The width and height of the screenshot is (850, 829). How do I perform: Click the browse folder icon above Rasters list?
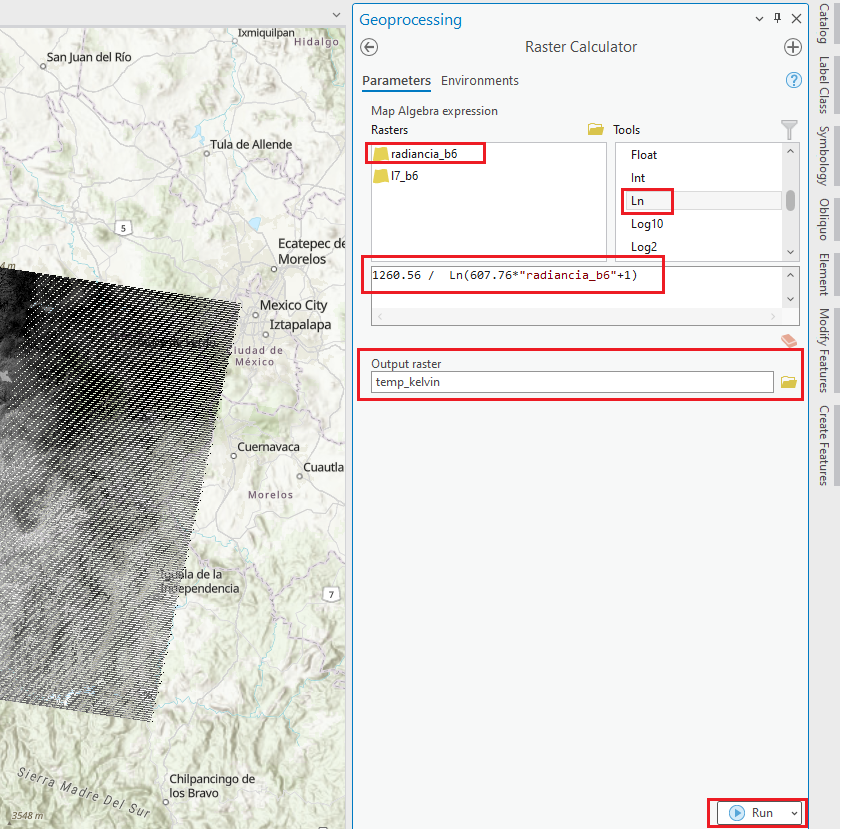(x=596, y=130)
